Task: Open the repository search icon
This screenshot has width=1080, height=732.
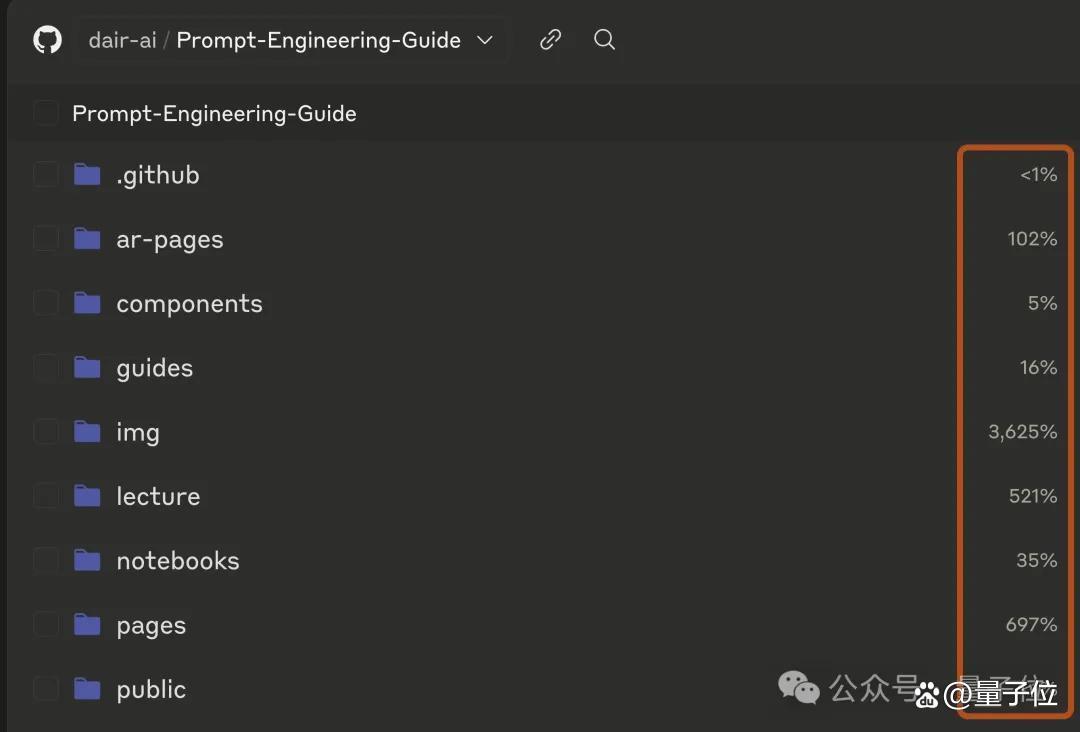Action: pyautogui.click(x=604, y=40)
